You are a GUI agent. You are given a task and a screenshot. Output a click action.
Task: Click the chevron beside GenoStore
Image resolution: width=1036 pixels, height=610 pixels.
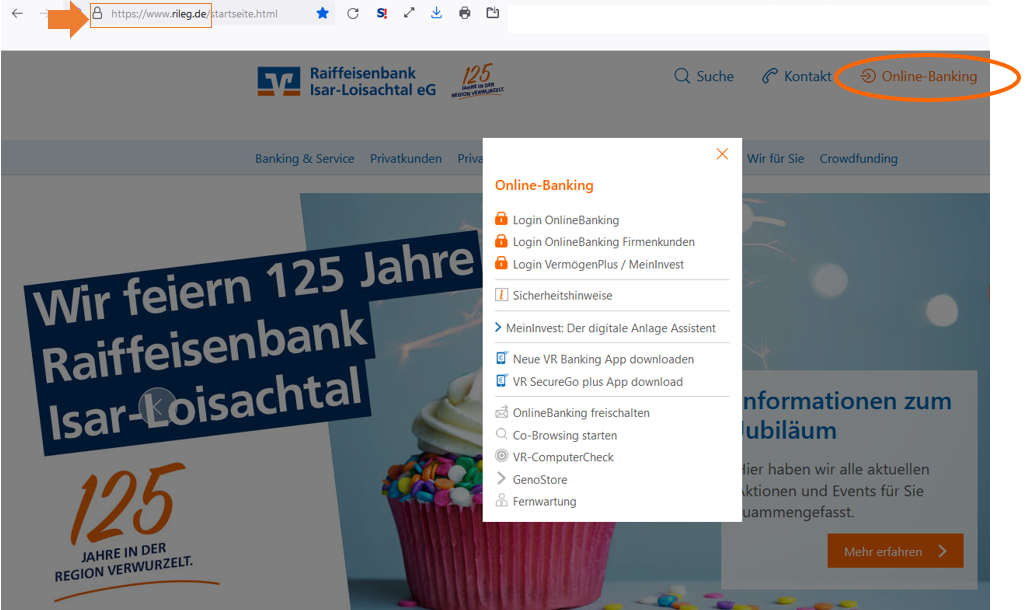(x=501, y=478)
